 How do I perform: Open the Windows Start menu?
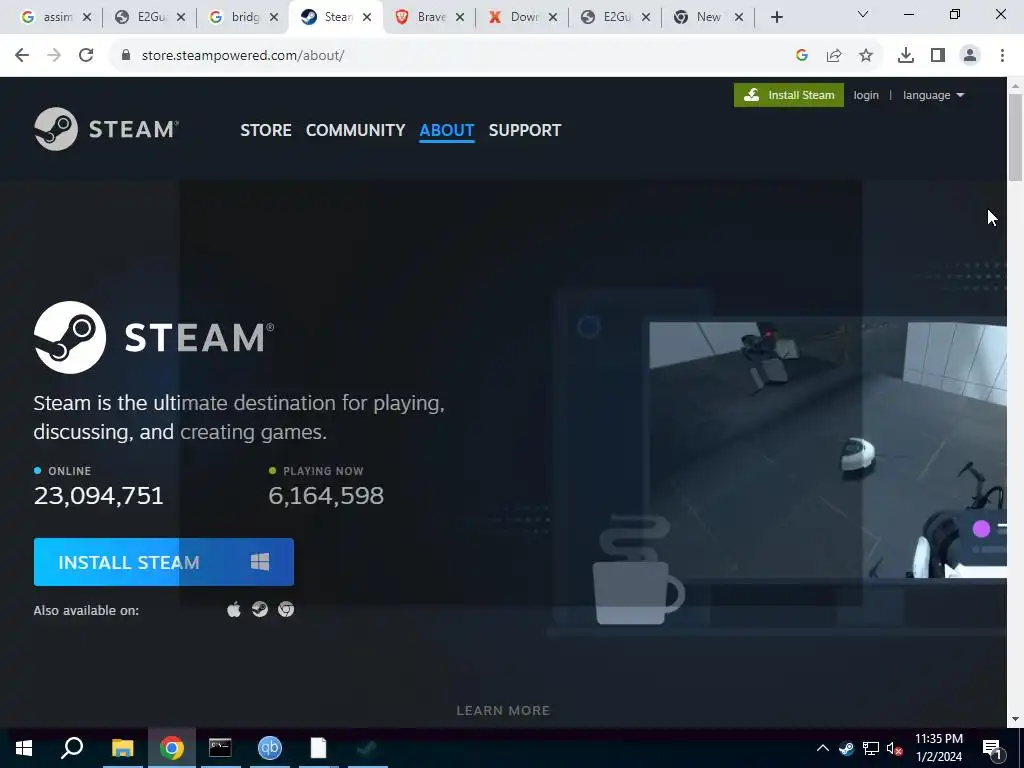pyautogui.click(x=24, y=748)
